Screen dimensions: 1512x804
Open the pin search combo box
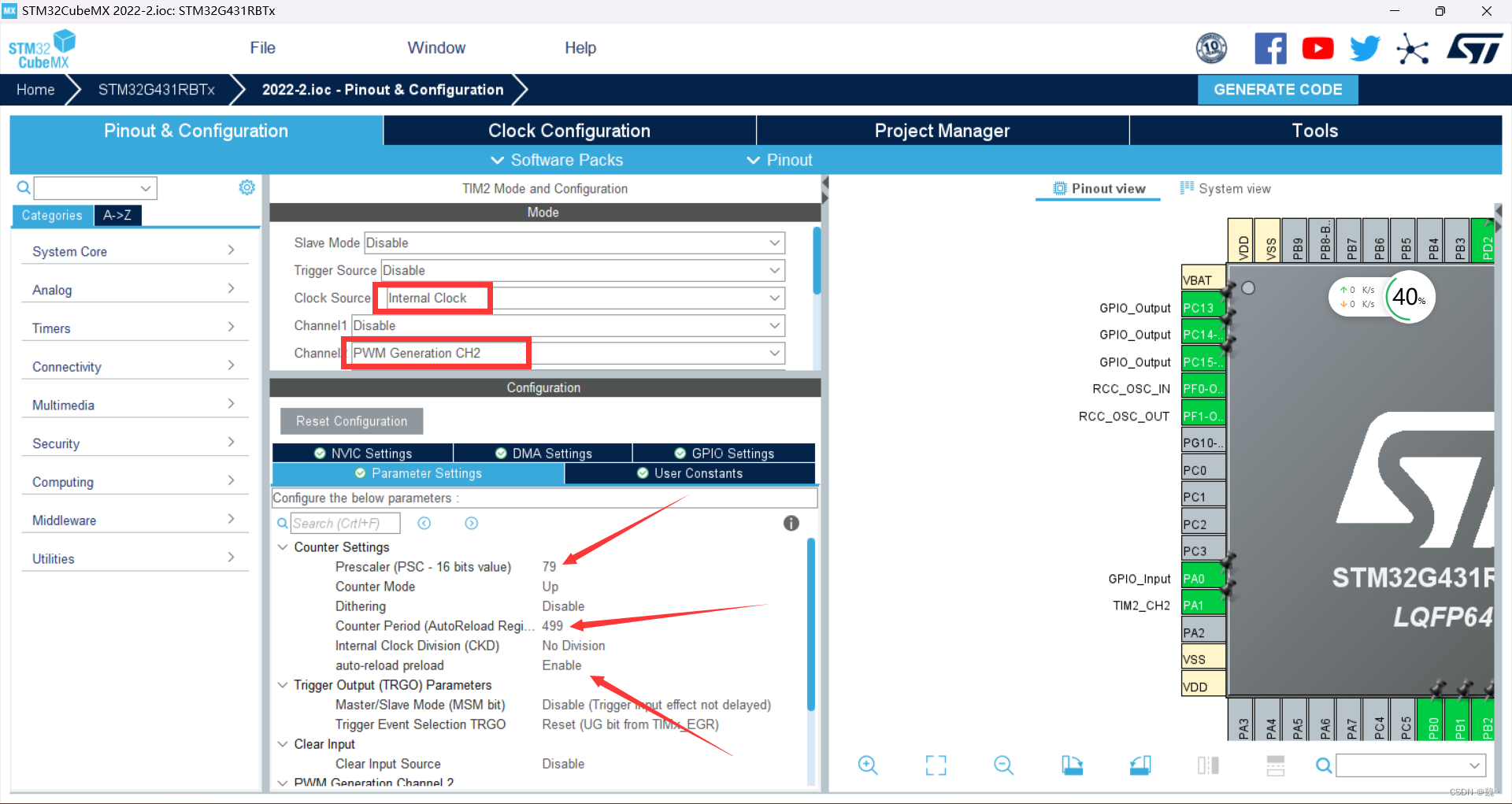pos(1411,765)
